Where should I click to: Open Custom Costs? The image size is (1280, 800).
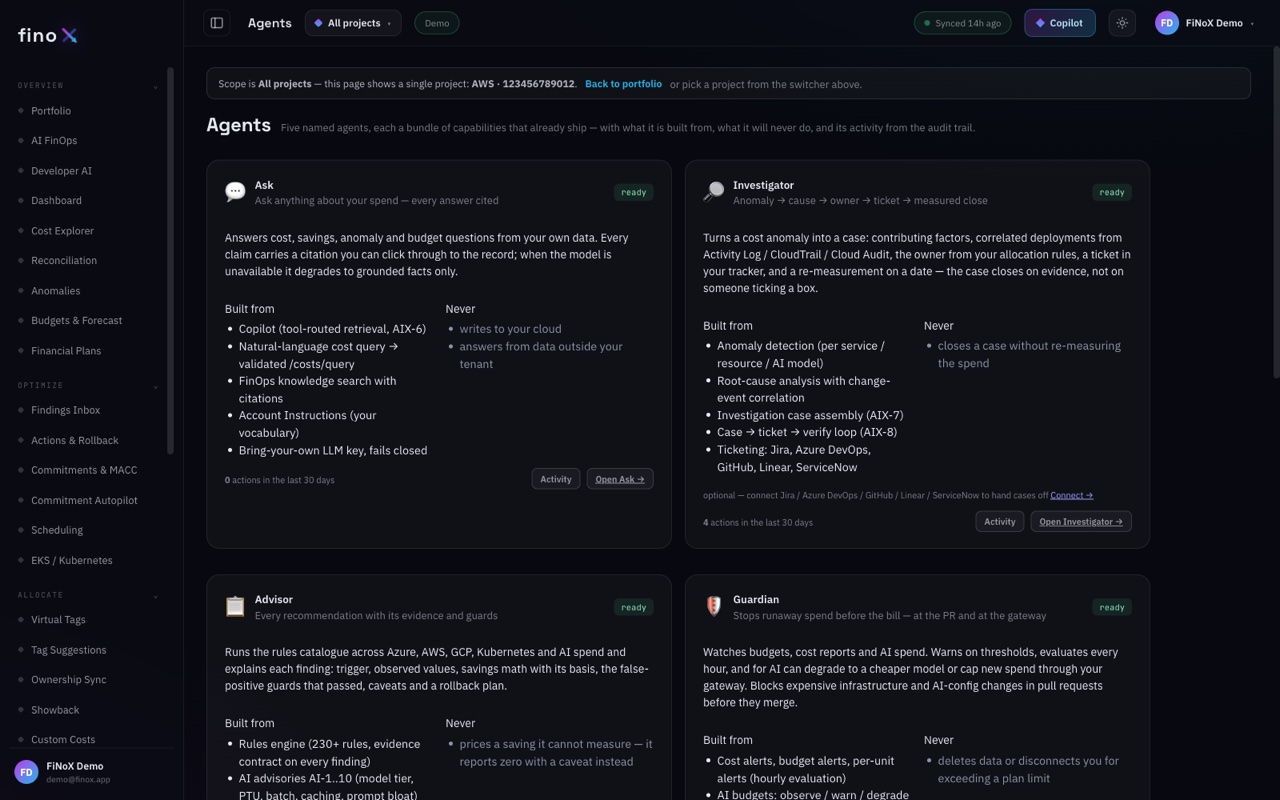click(x=63, y=740)
